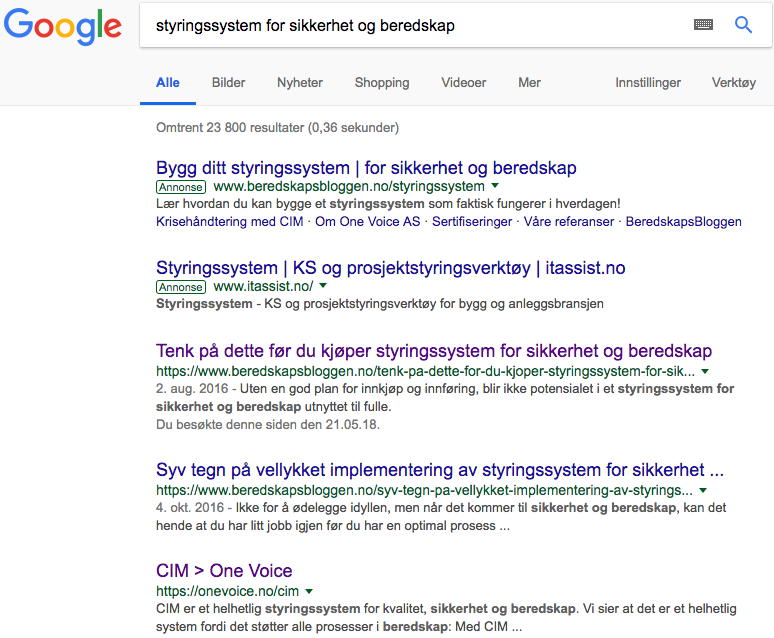Open ad 'Bygg ditt styringssystem' title link
Image resolution: width=774 pixels, height=638 pixels.
tap(366, 168)
